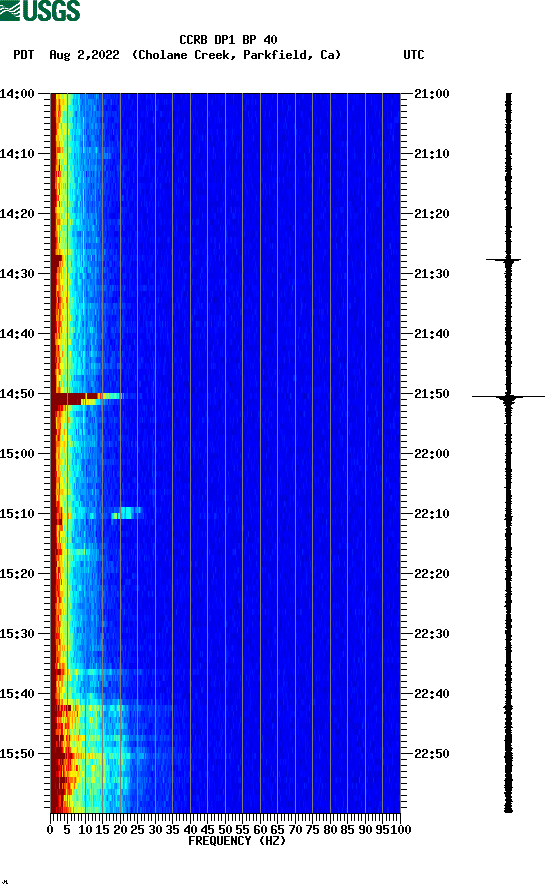Click the red low-frequency patch at 14:28

pyautogui.click(x=56, y=260)
